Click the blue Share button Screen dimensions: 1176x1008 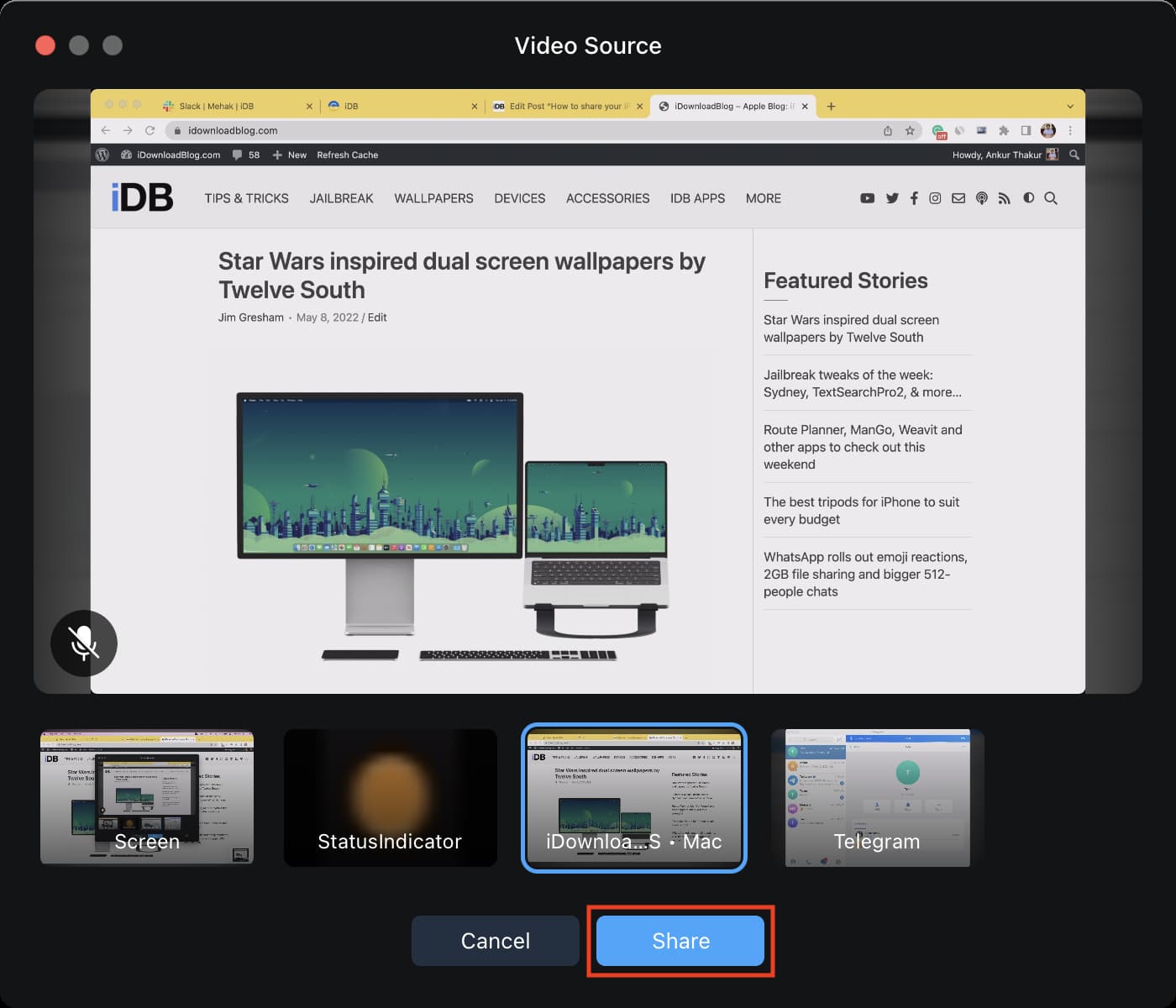(x=680, y=941)
